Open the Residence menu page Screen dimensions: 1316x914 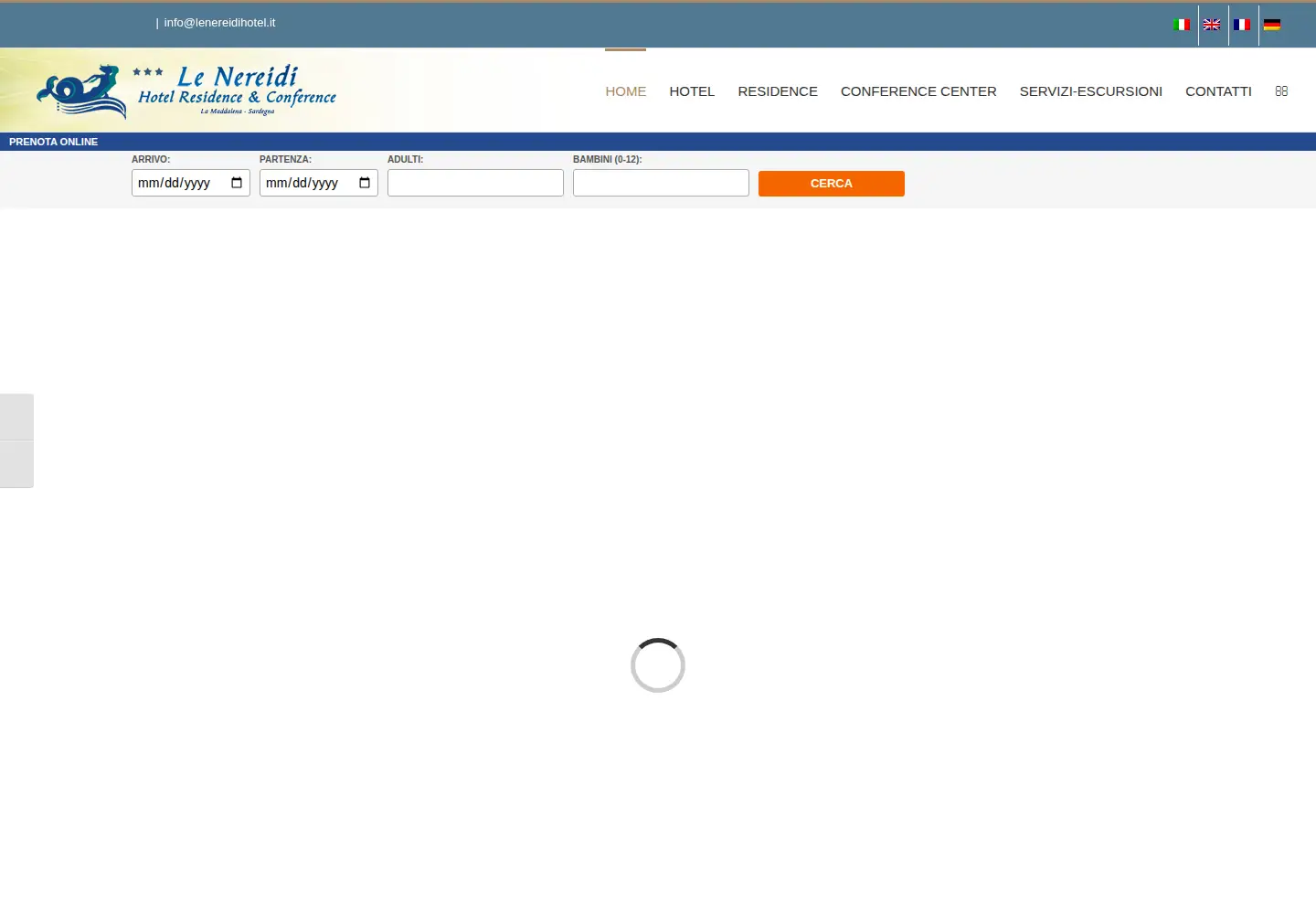(x=778, y=91)
